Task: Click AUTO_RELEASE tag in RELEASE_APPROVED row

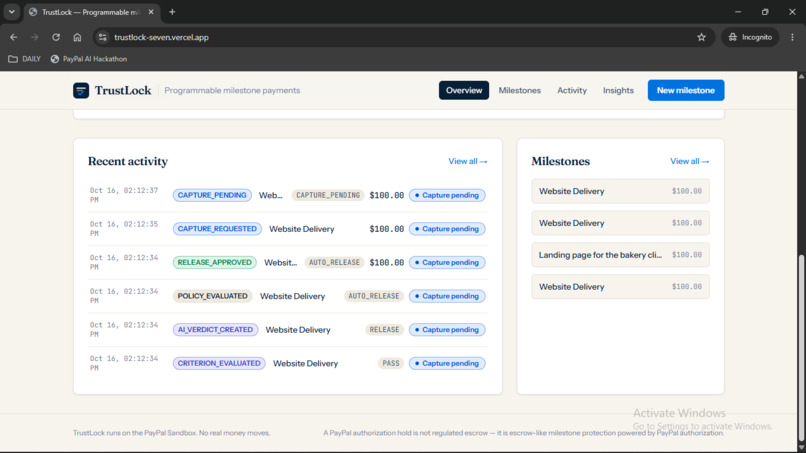Action: tap(334, 262)
